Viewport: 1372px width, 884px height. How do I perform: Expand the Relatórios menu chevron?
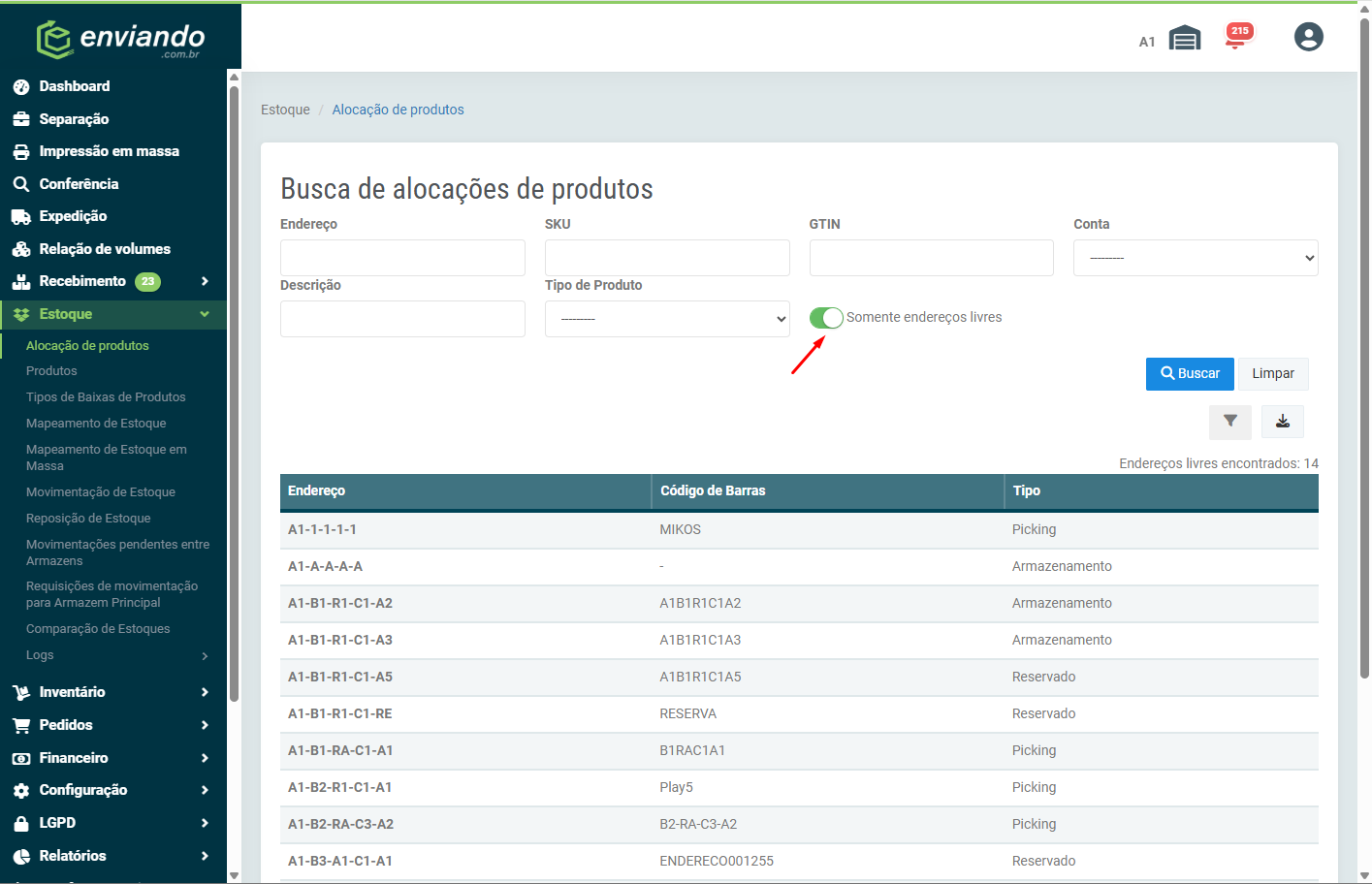205,856
